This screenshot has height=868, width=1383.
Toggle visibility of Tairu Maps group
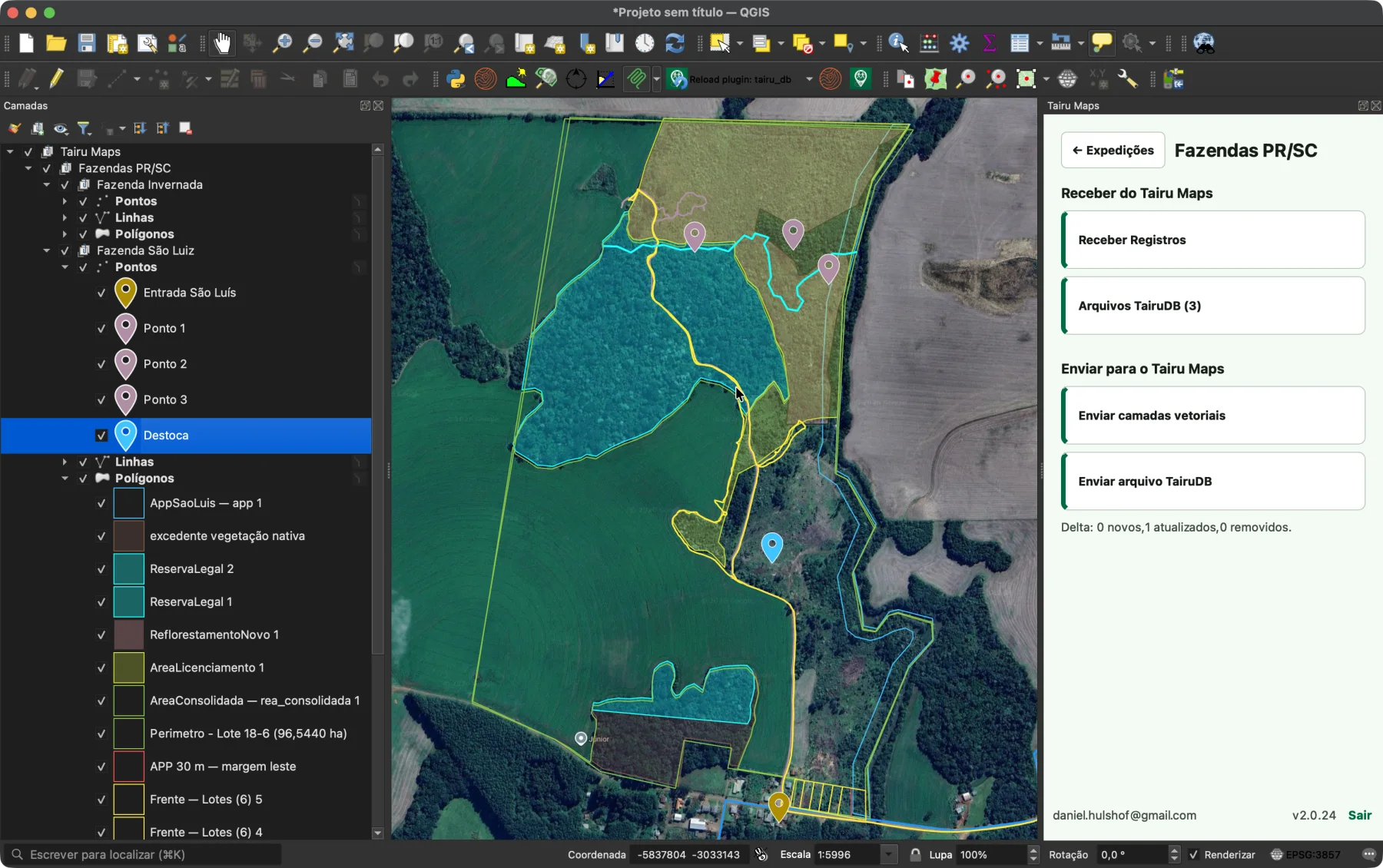point(28,152)
